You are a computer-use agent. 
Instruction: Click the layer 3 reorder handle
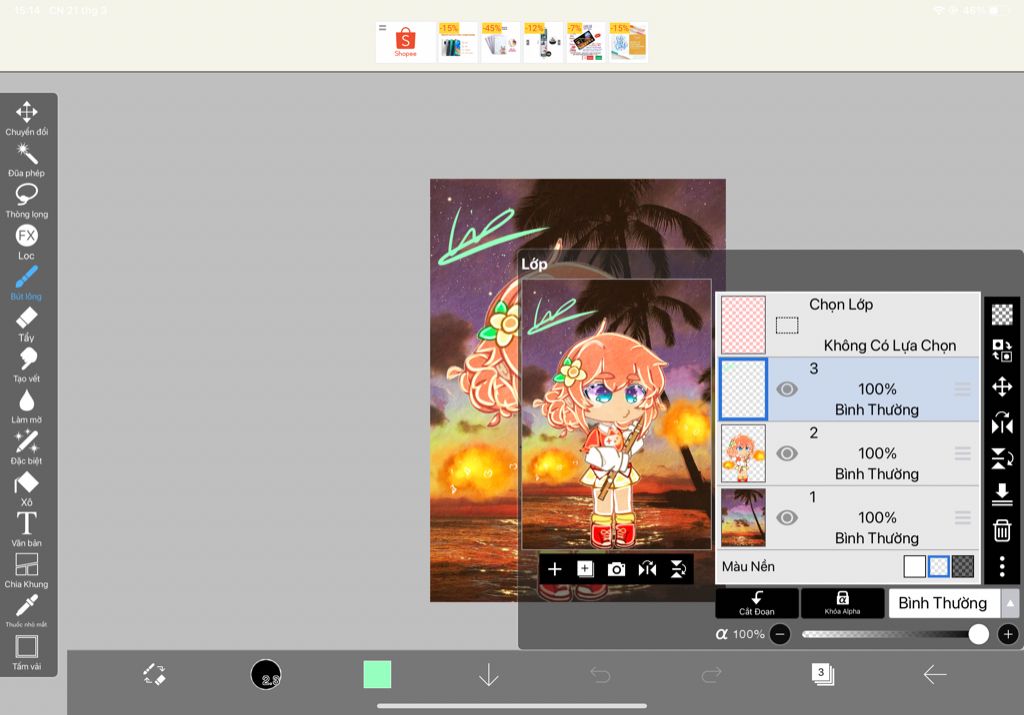962,389
